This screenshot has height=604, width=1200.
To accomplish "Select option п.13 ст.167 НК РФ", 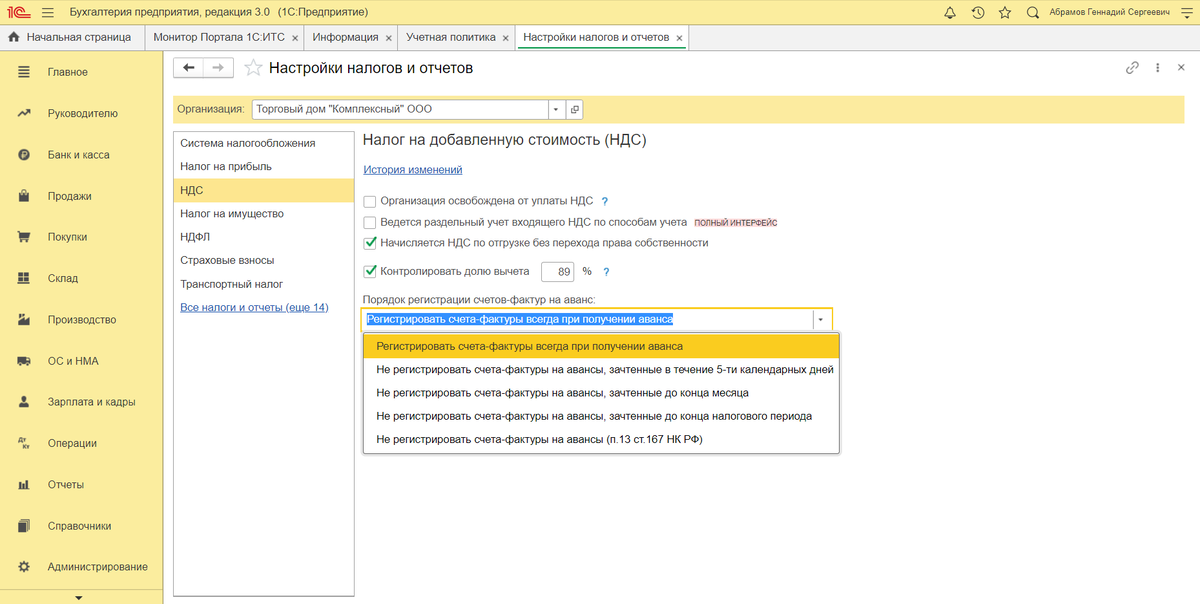I will 601,439.
